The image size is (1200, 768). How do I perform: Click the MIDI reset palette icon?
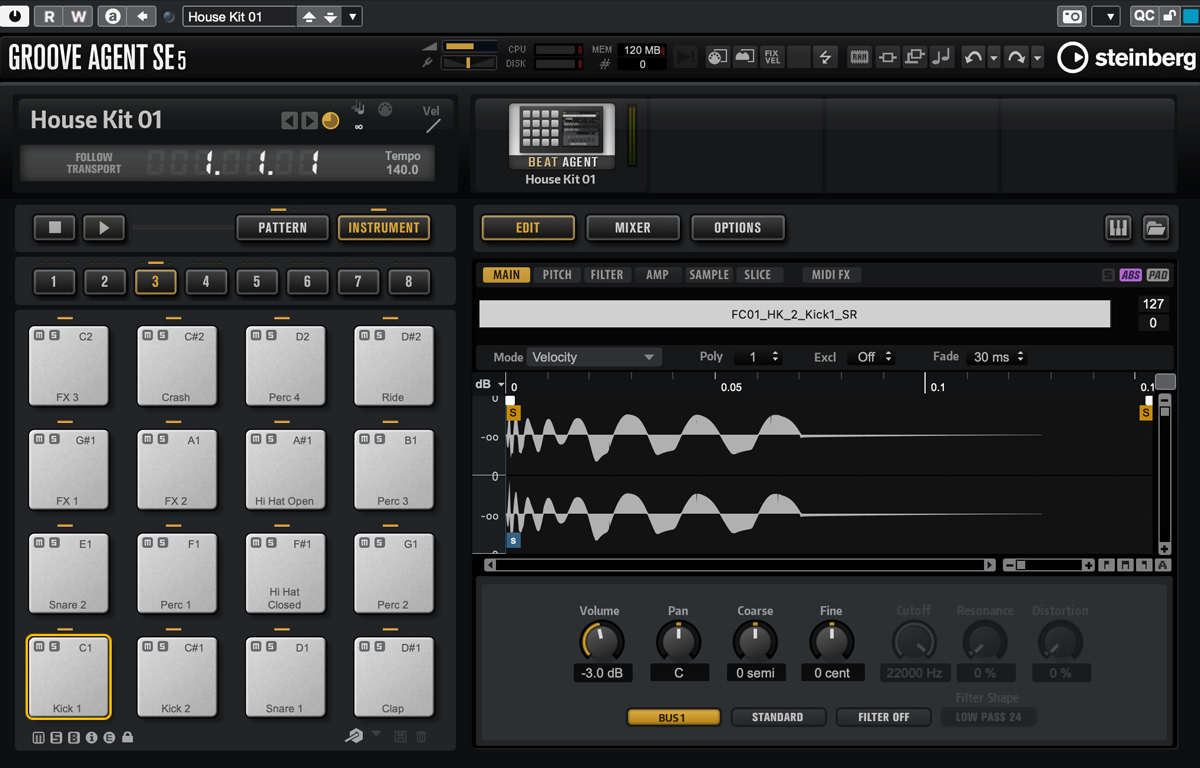click(x=717, y=57)
